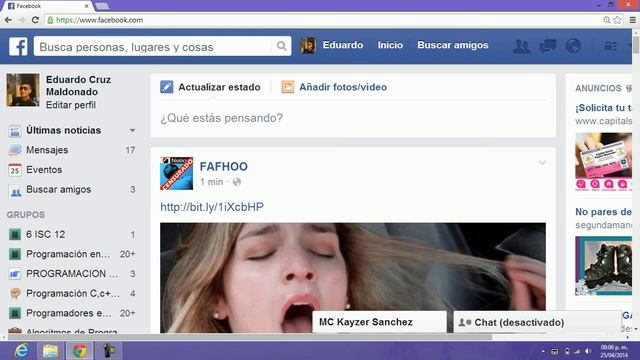Open Eduardo Cruz Maldonado profile name
This screenshot has height=360, width=640.
[x=78, y=85]
